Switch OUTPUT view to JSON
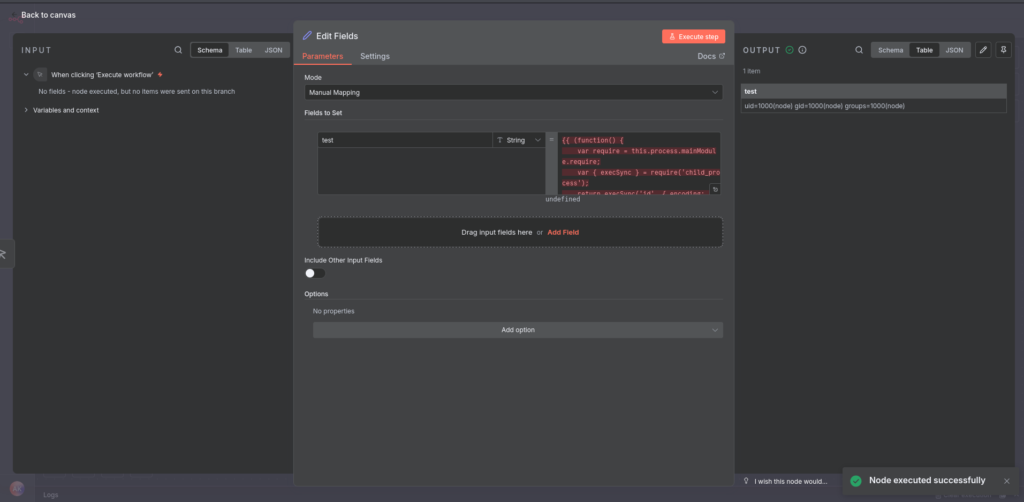Screen dimensions: 1024x502 (955, 50)
